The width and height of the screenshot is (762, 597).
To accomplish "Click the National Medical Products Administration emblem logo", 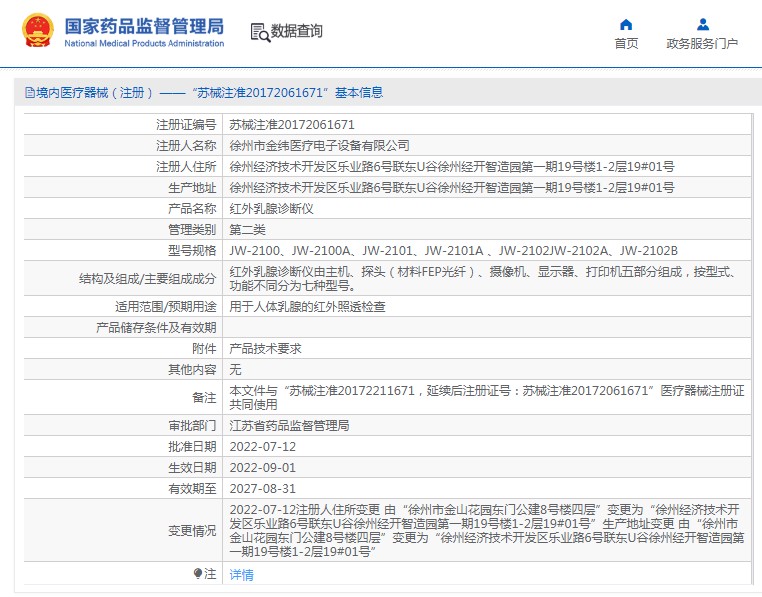I will point(37,32).
